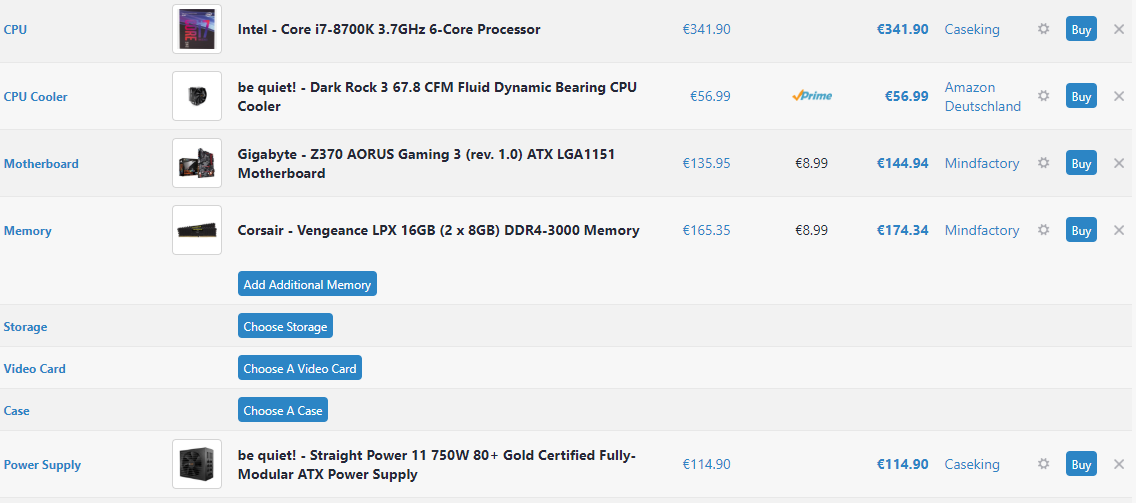Image resolution: width=1136 pixels, height=503 pixels.
Task: Click the Amazon Prime logo in the CPU Cooler row
Action: (811, 96)
